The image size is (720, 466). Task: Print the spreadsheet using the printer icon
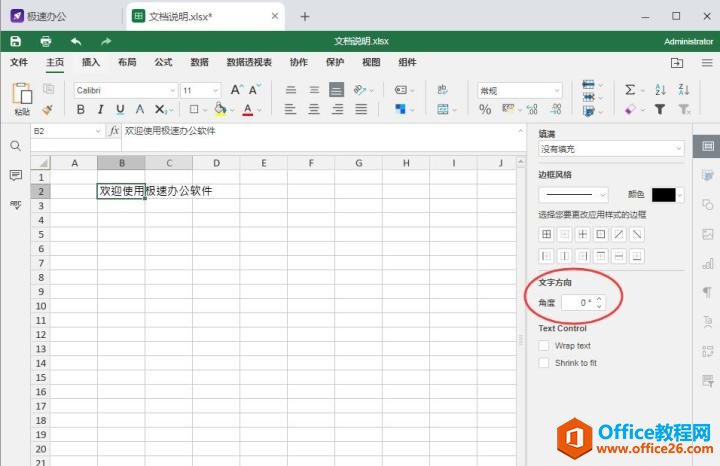(x=45, y=41)
